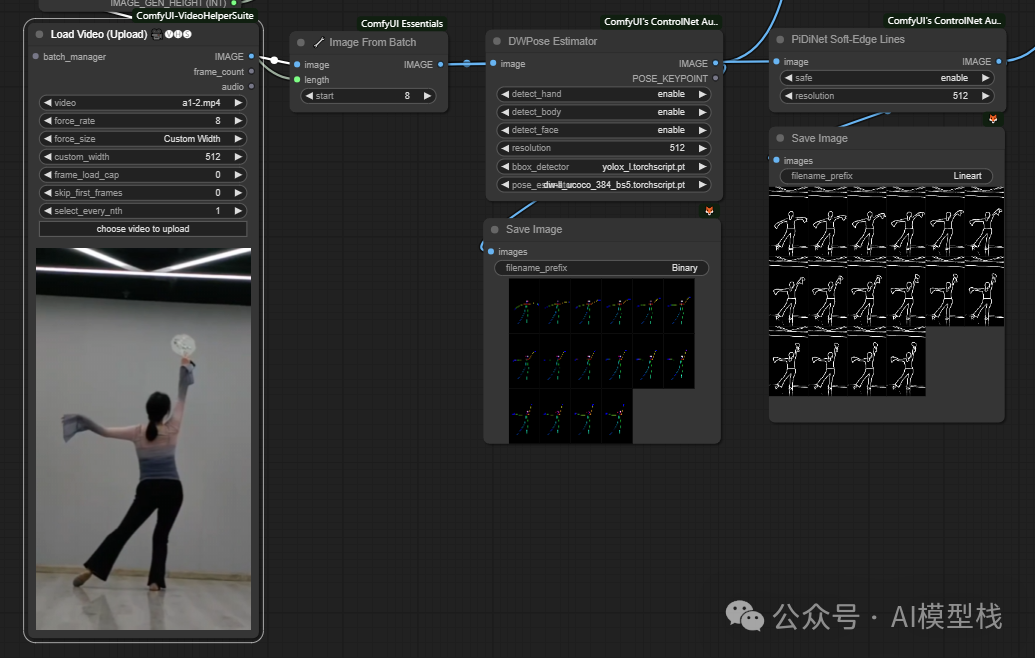
Task: Click the custom_width value 512
Action: 213,157
